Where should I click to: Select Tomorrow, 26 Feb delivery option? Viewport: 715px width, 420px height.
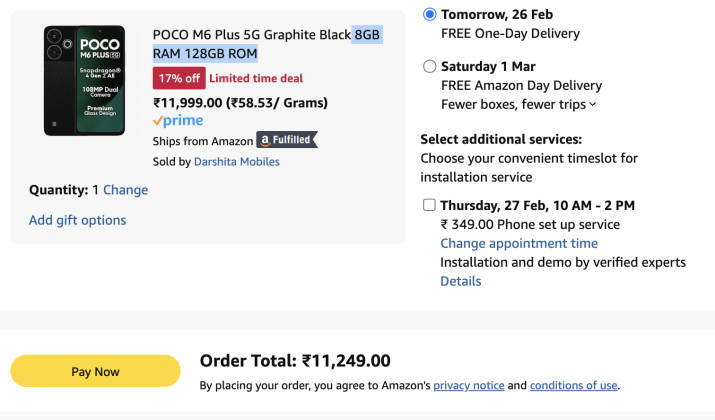pyautogui.click(x=430, y=14)
